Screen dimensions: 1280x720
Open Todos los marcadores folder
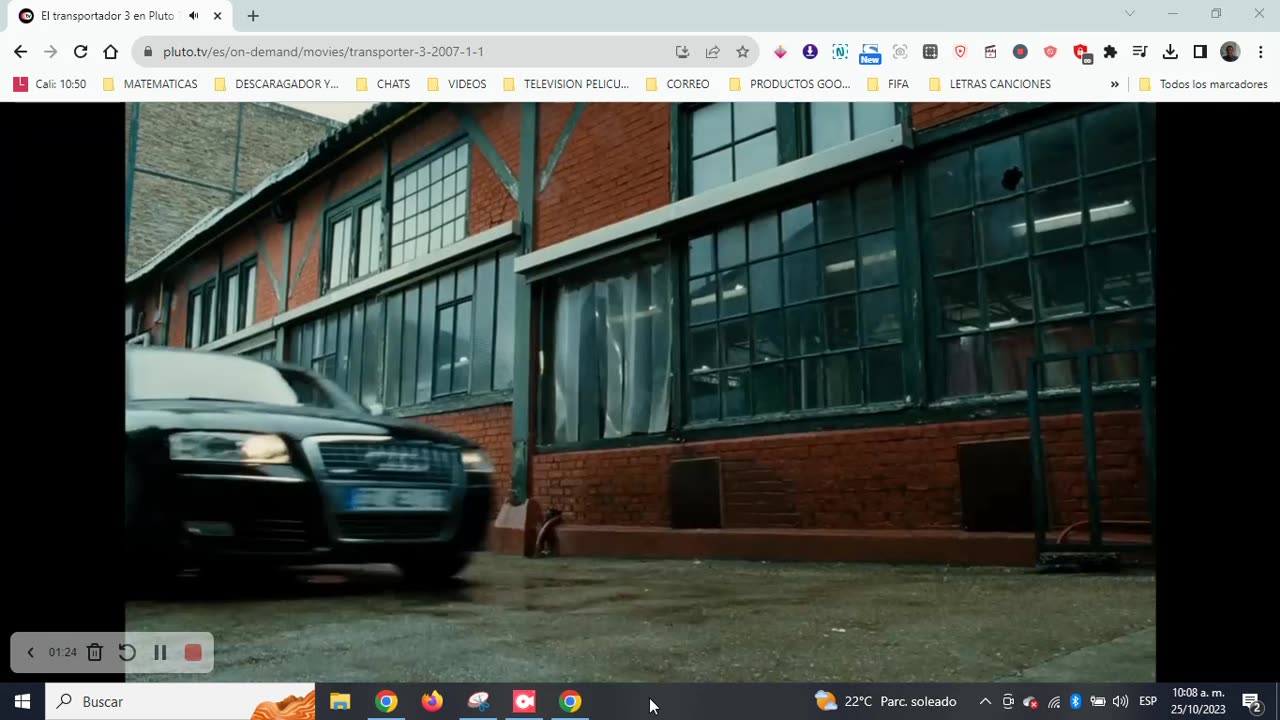(x=1203, y=84)
